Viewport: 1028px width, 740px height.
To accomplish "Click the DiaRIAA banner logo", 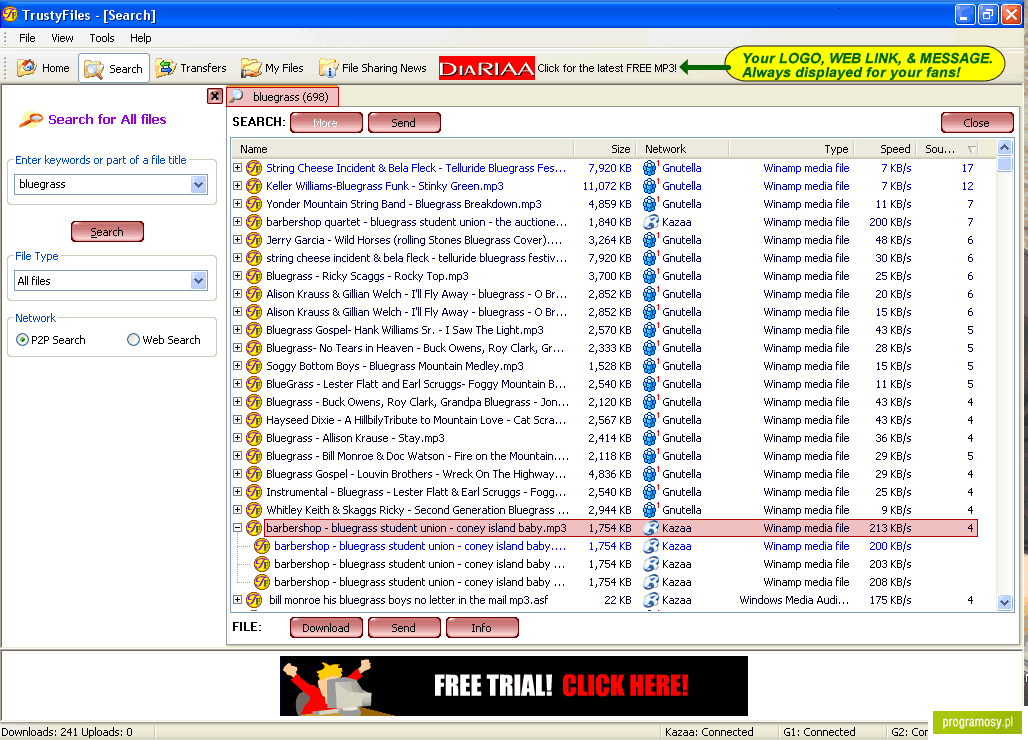I will tap(486, 68).
